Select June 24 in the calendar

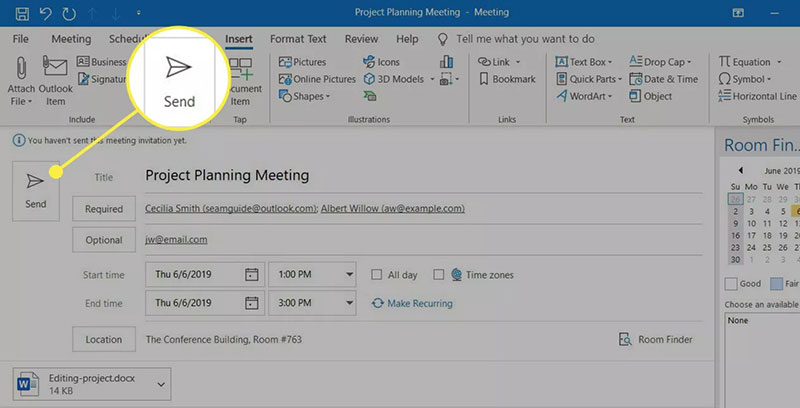pyautogui.click(x=752, y=248)
